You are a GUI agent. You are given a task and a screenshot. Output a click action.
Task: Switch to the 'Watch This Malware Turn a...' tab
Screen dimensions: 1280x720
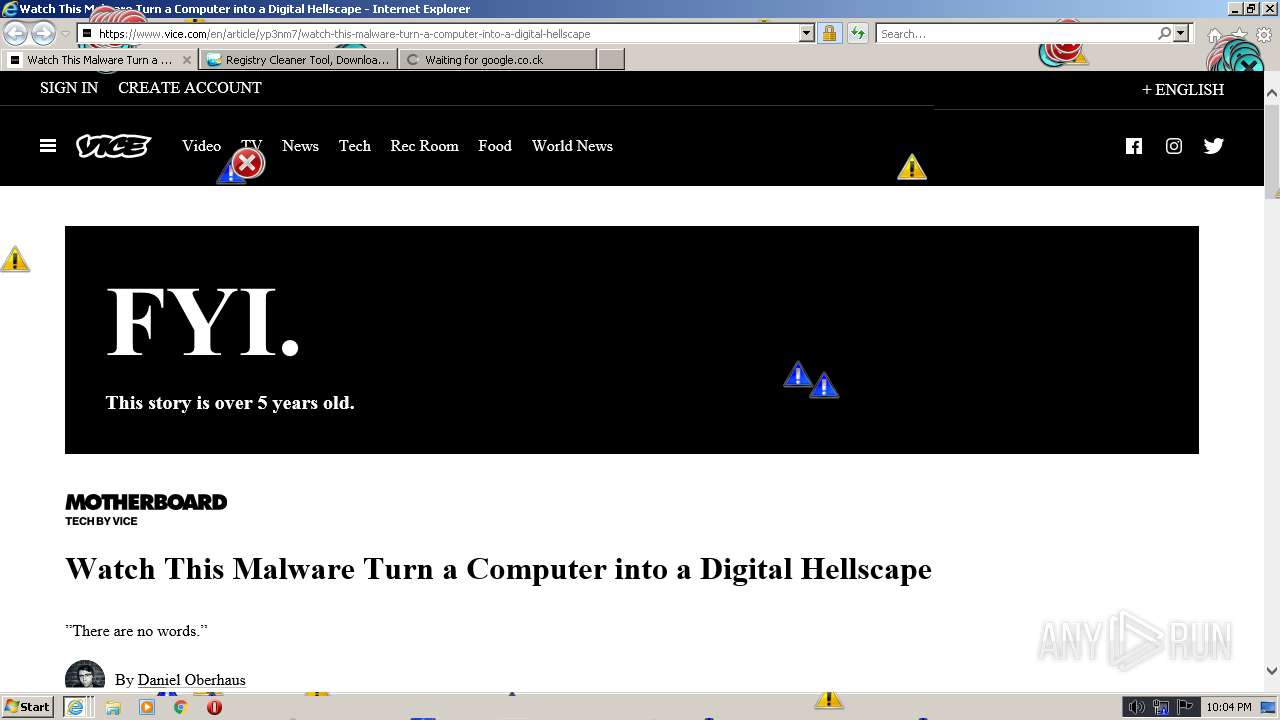[x=98, y=60]
